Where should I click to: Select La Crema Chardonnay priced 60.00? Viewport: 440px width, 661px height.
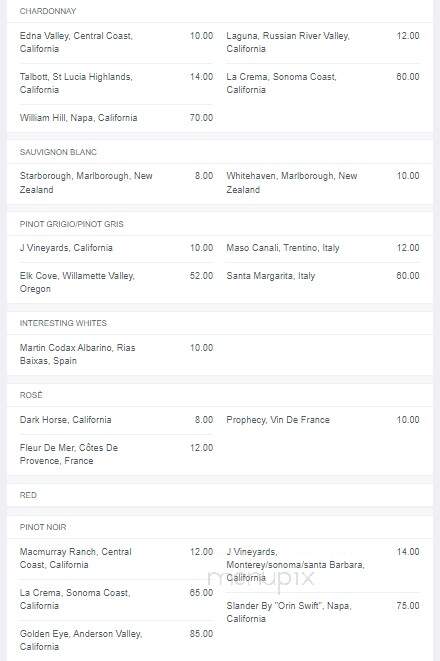(323, 83)
